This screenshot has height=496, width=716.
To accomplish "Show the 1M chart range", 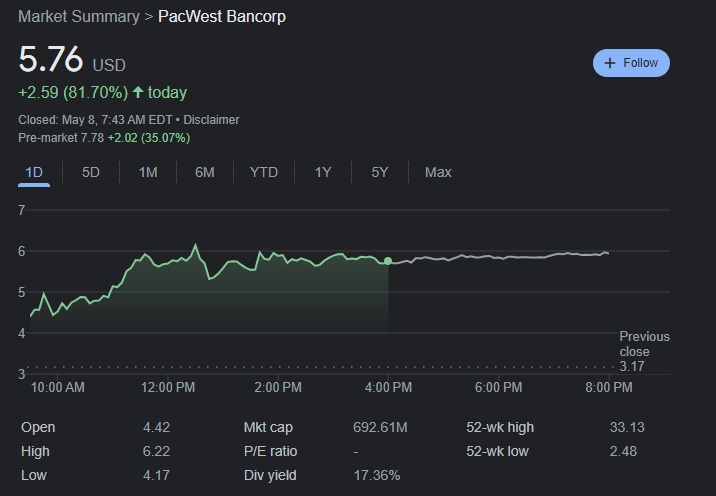I will [x=148, y=172].
